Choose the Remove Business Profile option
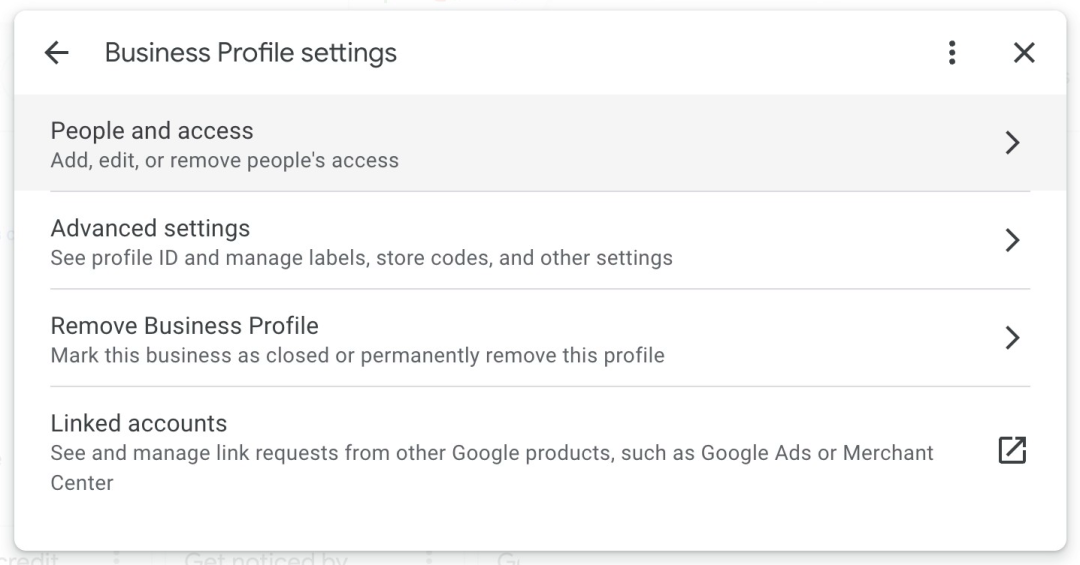1080x565 pixels. (184, 326)
